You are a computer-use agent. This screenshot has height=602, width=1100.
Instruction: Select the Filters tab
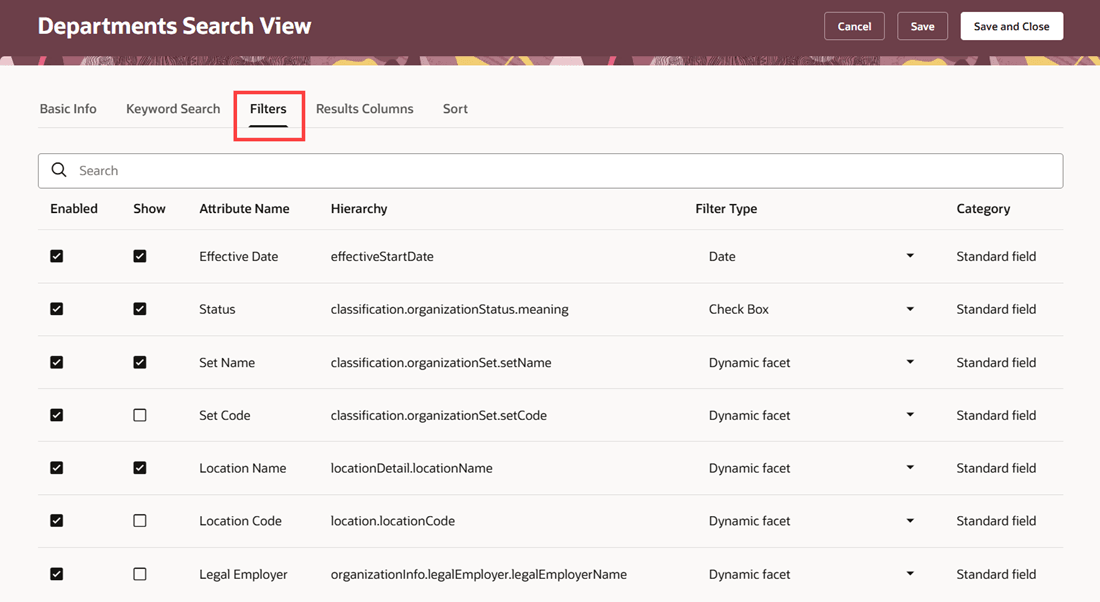pyautogui.click(x=268, y=109)
